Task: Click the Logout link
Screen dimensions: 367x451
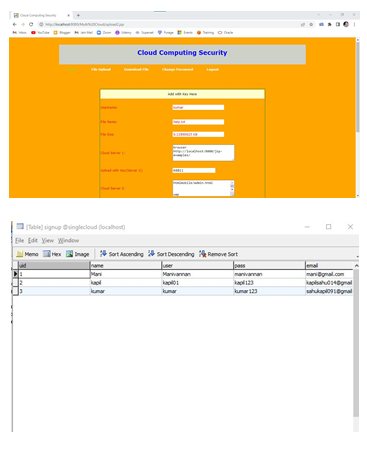Action: click(x=212, y=69)
